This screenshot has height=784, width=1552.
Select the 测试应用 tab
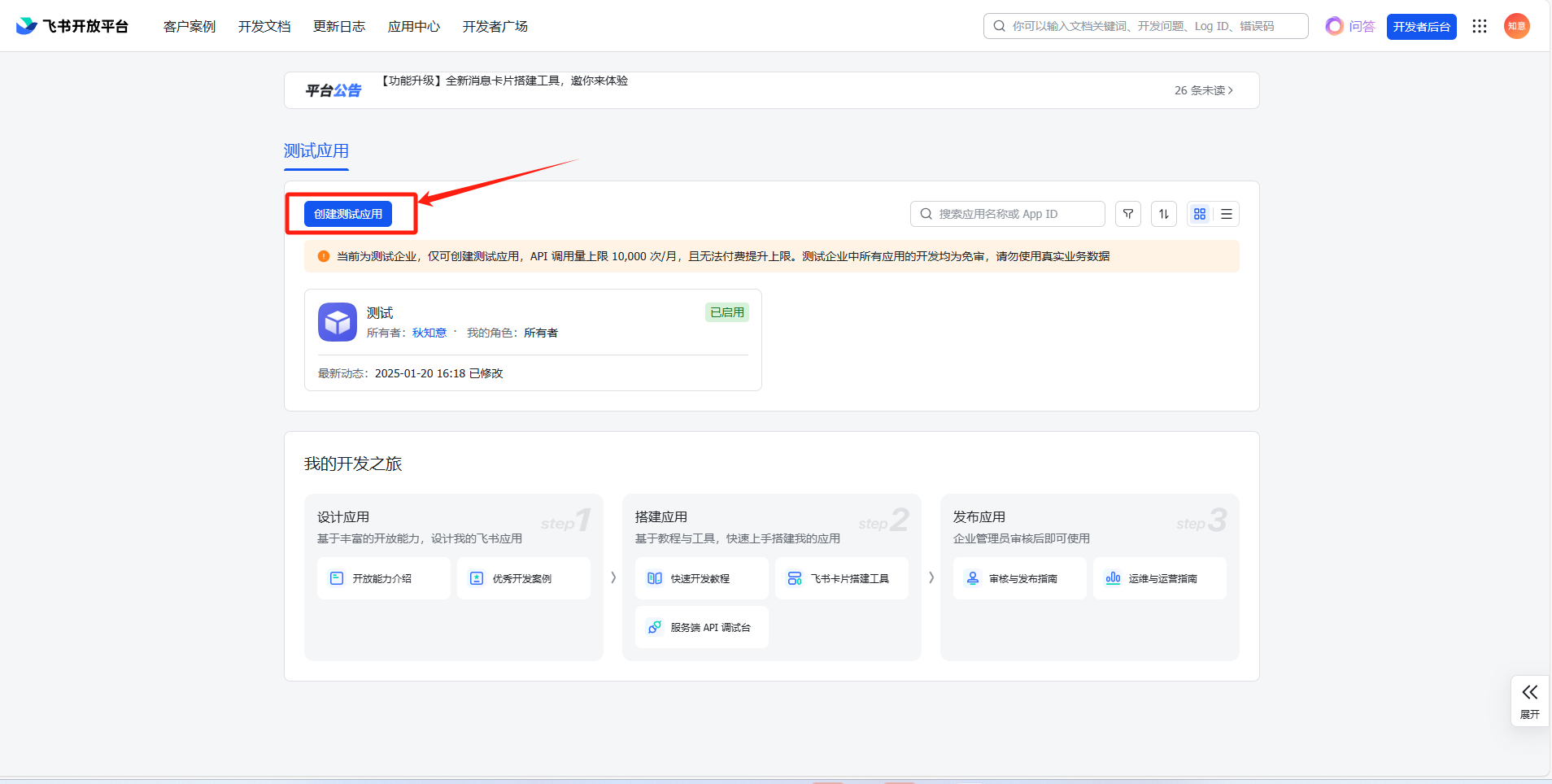(316, 151)
